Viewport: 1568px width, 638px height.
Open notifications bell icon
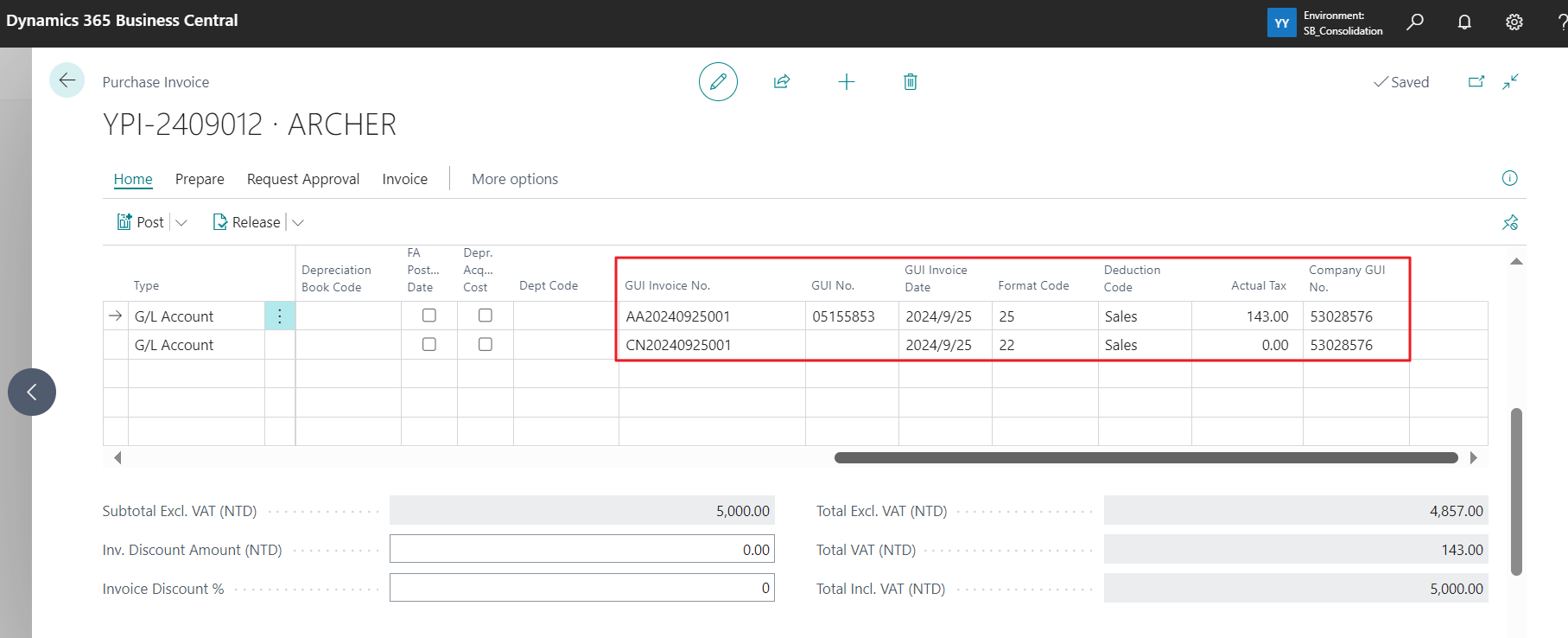(x=1464, y=22)
